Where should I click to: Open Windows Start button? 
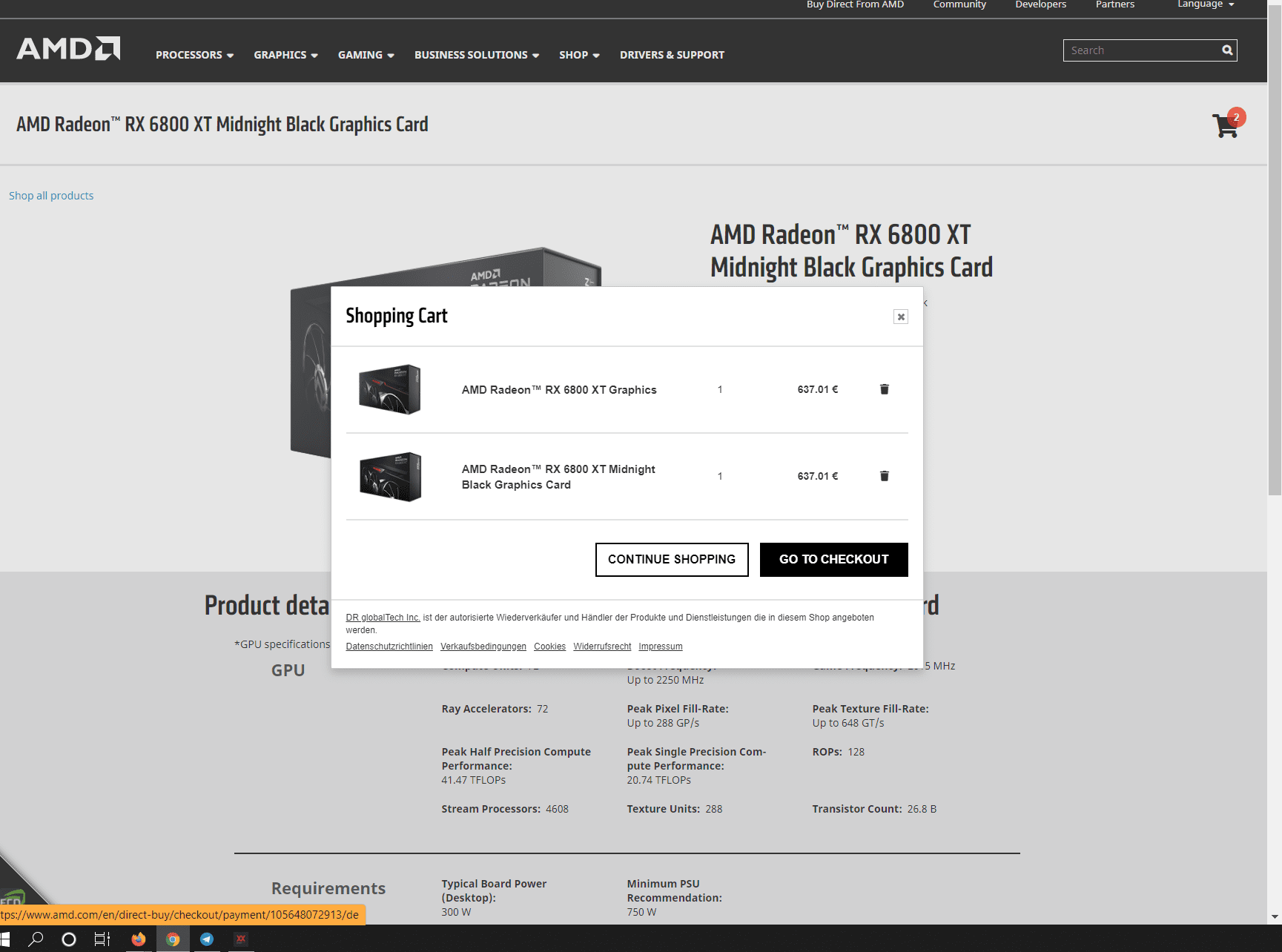(5, 939)
